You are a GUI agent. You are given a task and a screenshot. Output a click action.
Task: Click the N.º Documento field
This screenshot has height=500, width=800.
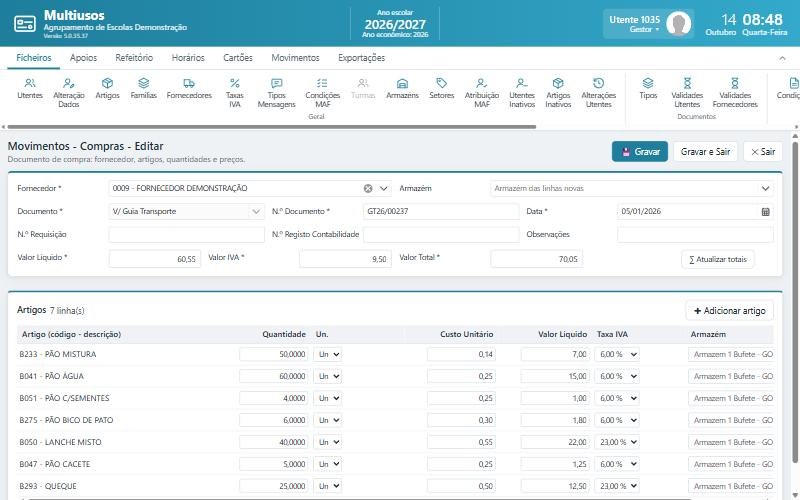point(441,211)
